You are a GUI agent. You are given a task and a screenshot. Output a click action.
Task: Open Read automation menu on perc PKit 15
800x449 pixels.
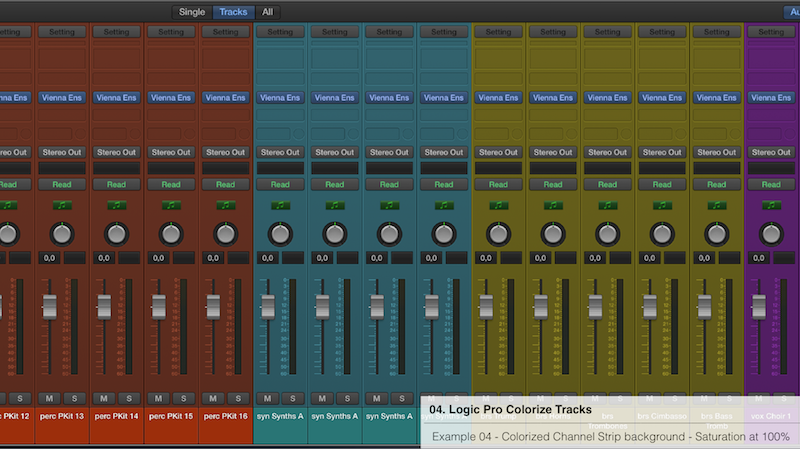pos(171,184)
